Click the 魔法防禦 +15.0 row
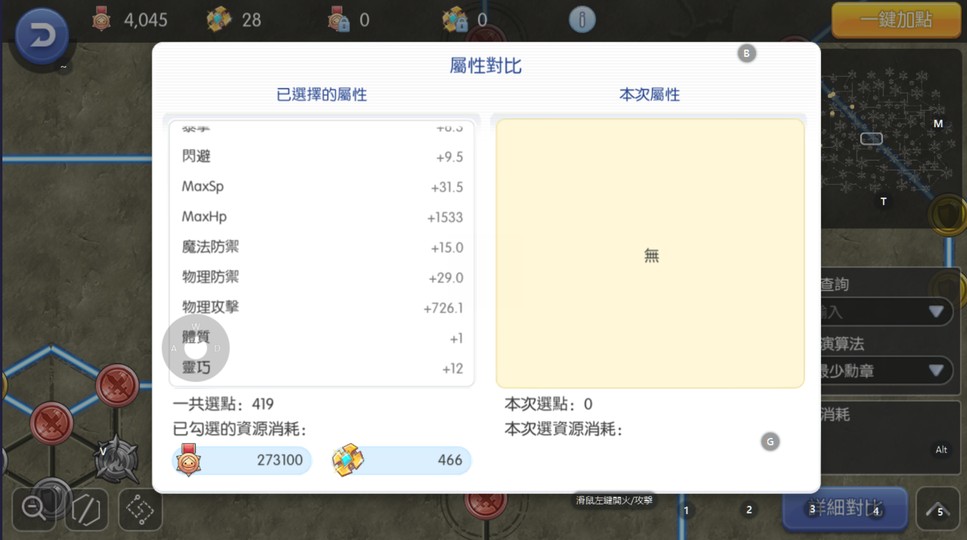The height and width of the screenshot is (540, 967). point(322,247)
